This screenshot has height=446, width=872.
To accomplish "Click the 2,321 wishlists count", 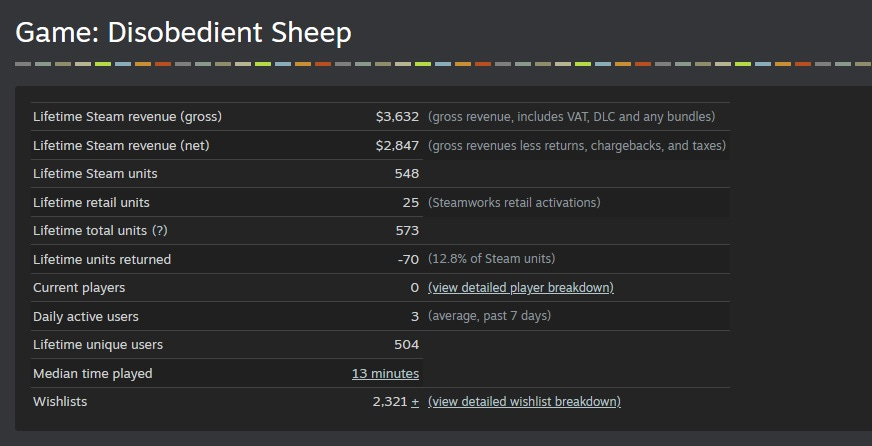I will click(390, 402).
